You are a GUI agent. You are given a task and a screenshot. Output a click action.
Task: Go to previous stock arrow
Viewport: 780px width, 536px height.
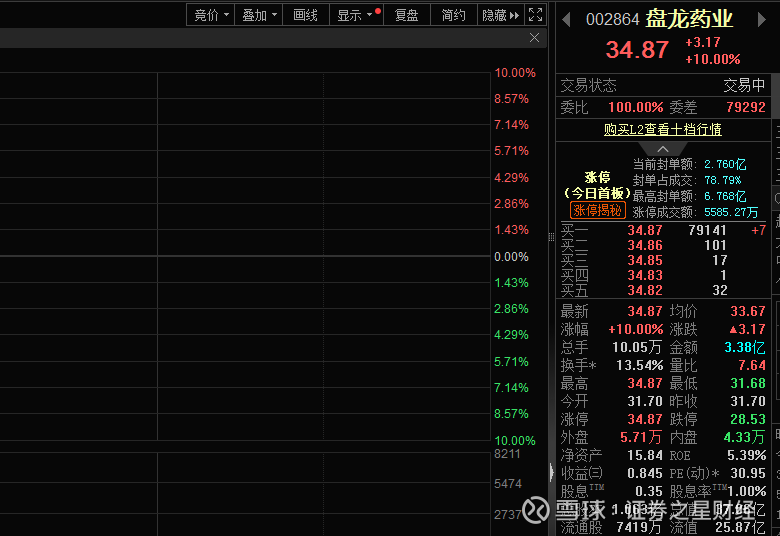(x=566, y=19)
